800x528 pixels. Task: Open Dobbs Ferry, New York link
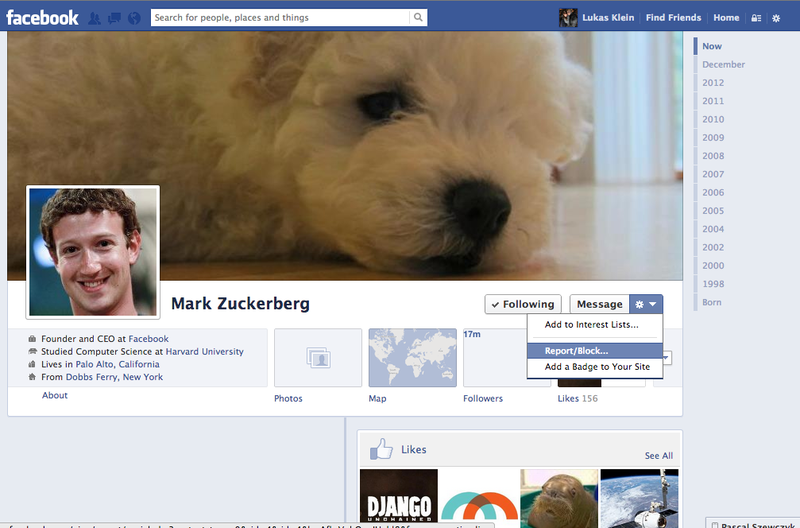tap(114, 377)
